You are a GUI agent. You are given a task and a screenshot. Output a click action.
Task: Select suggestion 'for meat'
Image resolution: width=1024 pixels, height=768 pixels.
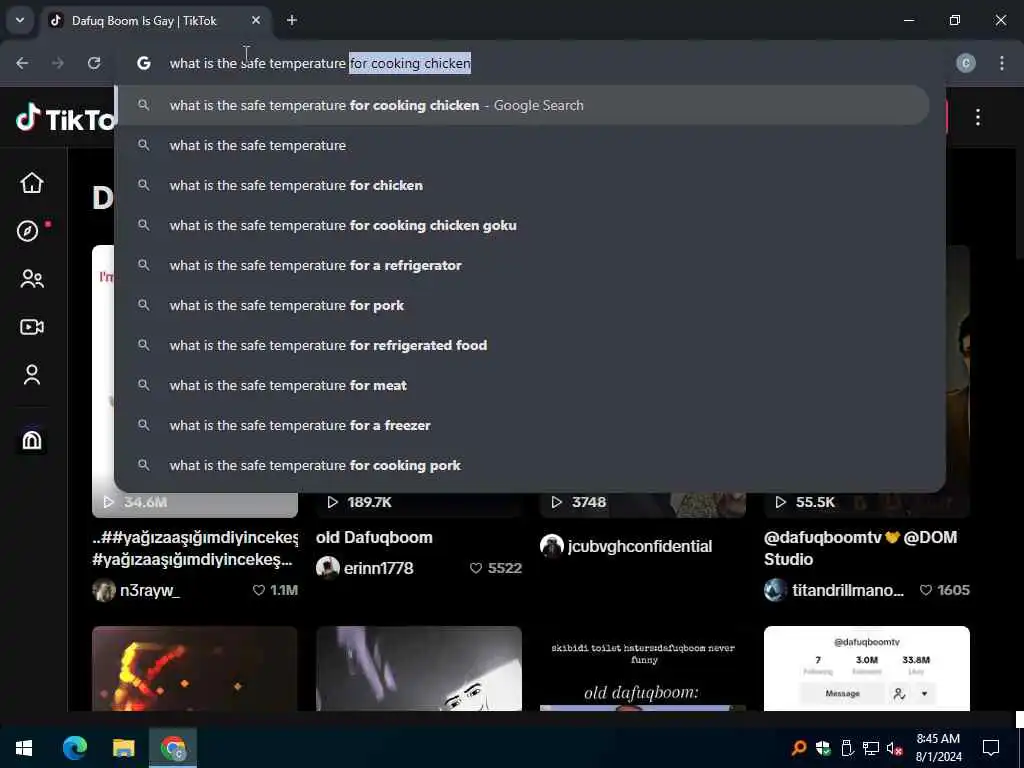point(522,385)
